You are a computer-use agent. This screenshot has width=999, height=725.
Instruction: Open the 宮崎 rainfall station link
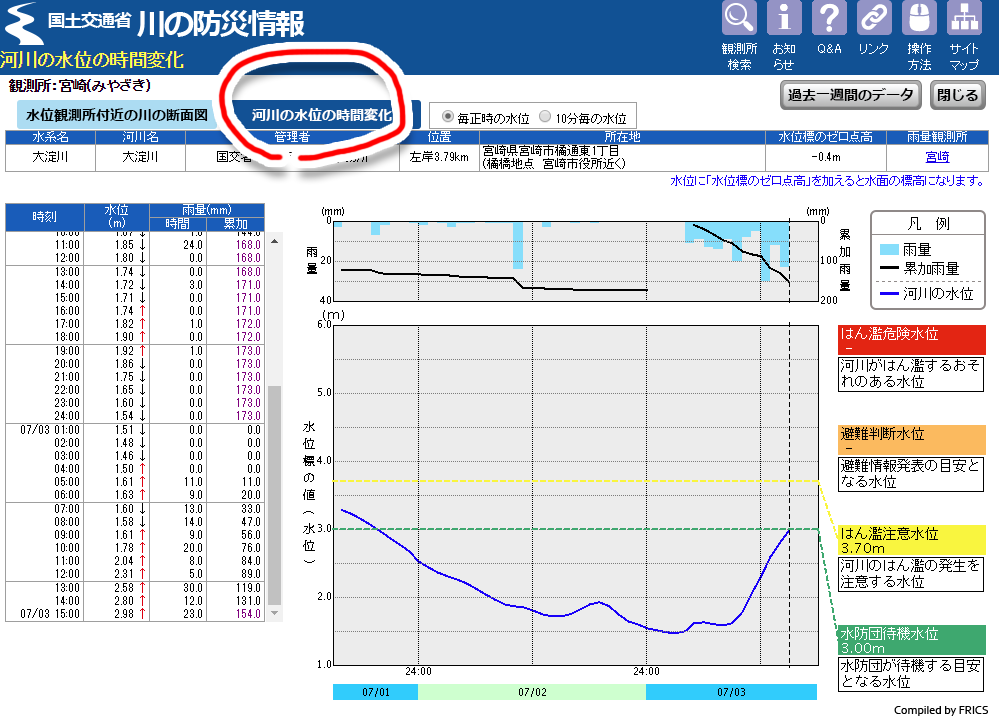(937, 156)
